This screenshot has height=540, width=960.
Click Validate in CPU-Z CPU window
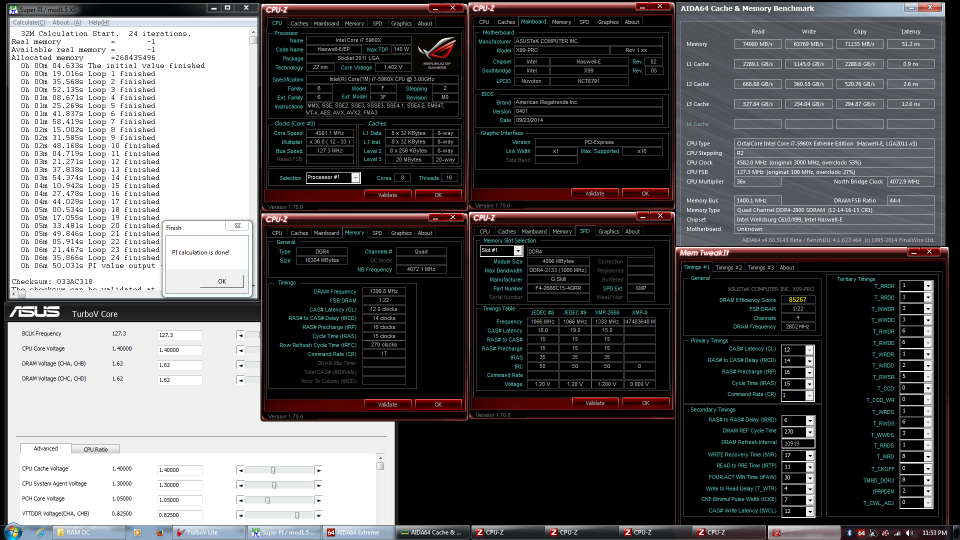[388, 195]
